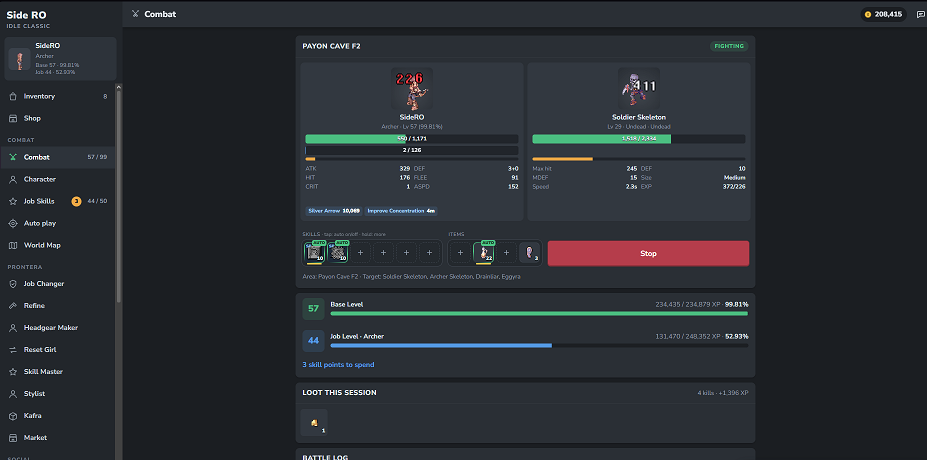Screen dimensions: 927x460
Task: Click the Soldier Skeleton monster sprite
Action: pos(638,89)
